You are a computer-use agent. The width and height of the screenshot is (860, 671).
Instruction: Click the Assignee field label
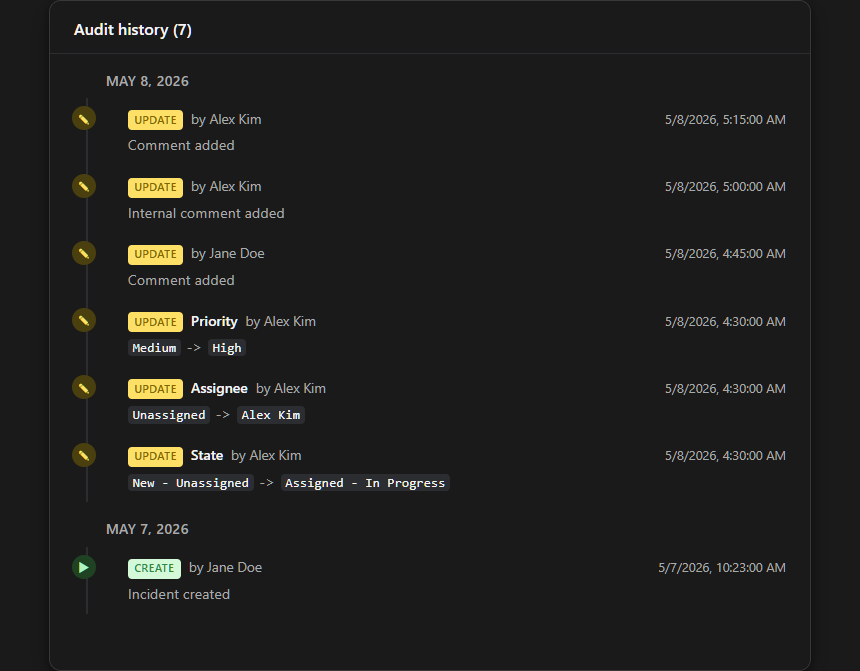coord(219,388)
